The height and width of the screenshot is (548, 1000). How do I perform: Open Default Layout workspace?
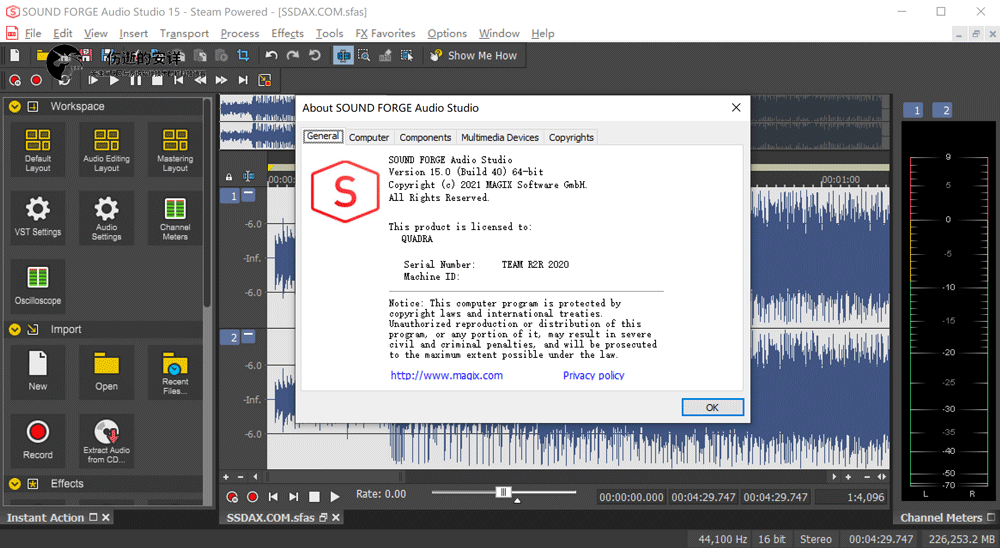(x=38, y=150)
